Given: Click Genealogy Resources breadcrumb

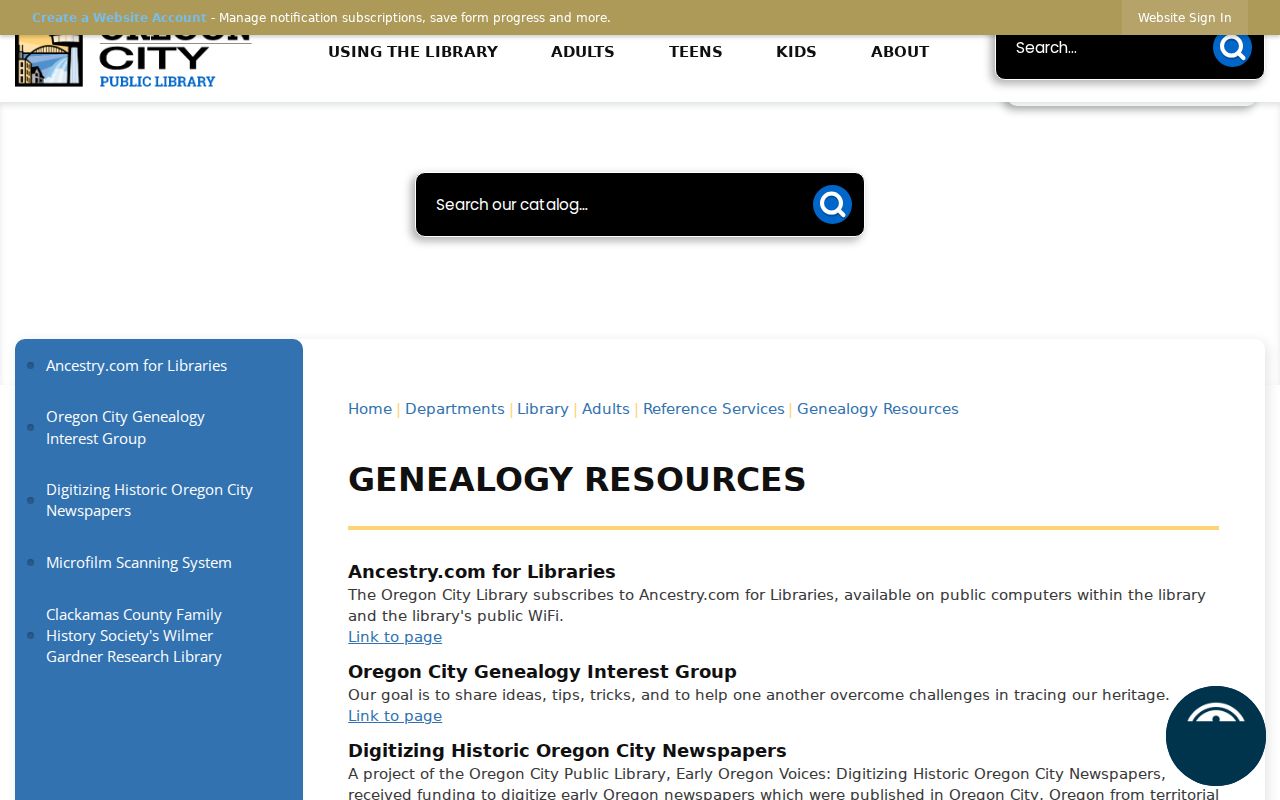Looking at the screenshot, I should point(878,409).
